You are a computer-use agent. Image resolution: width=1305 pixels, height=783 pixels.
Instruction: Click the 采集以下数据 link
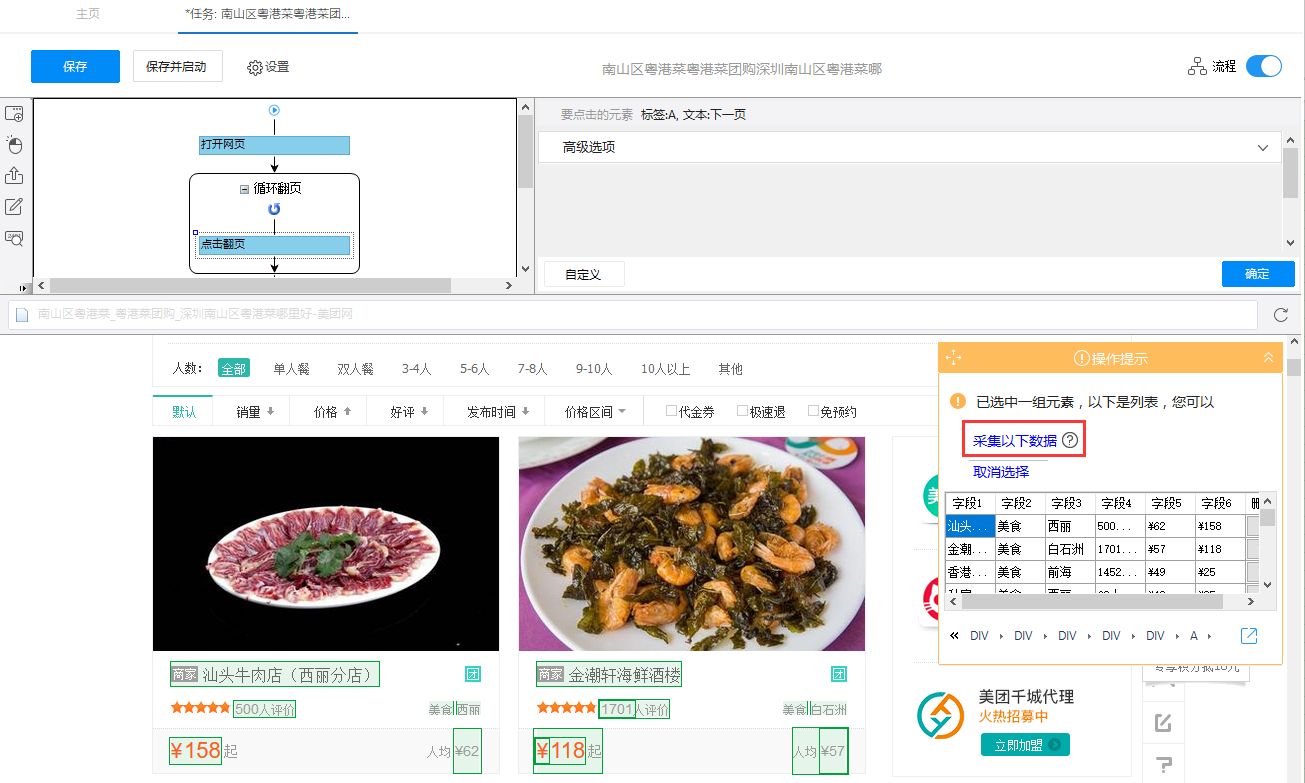point(1015,440)
